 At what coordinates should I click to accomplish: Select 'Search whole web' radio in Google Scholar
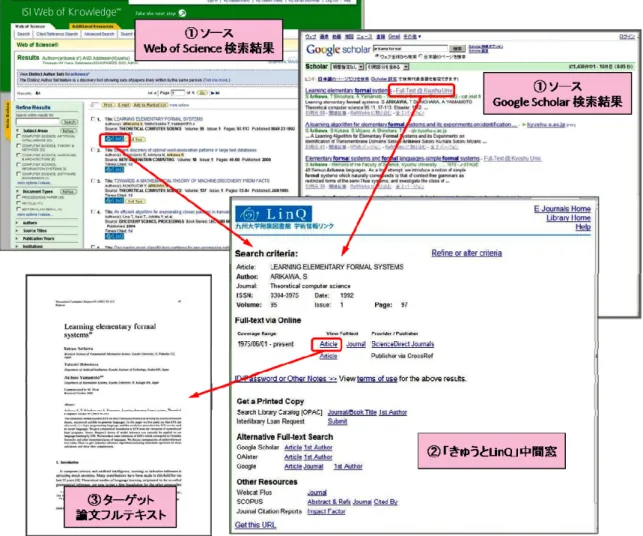click(x=377, y=57)
